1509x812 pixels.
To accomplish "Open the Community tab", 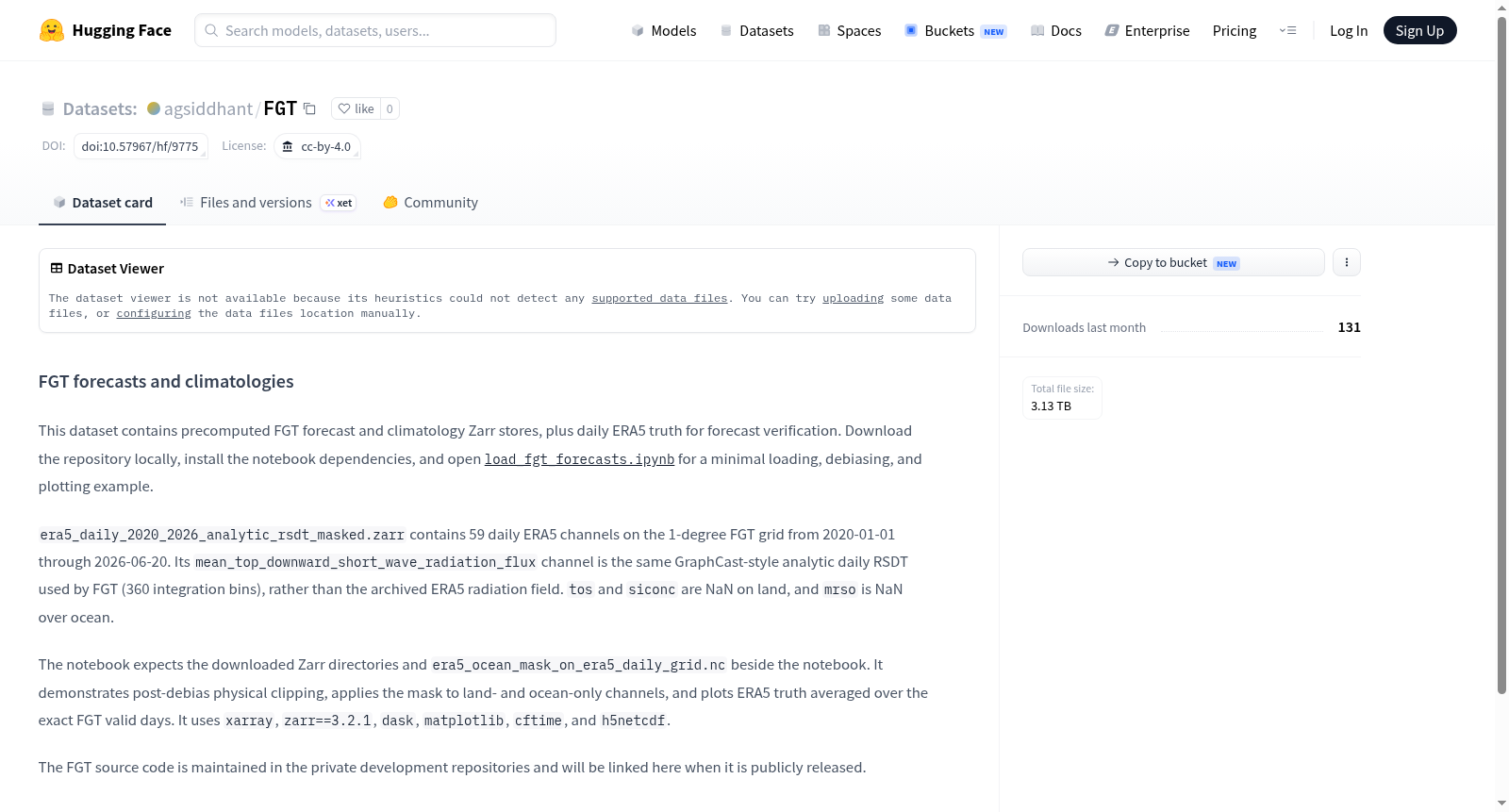I will [430, 202].
